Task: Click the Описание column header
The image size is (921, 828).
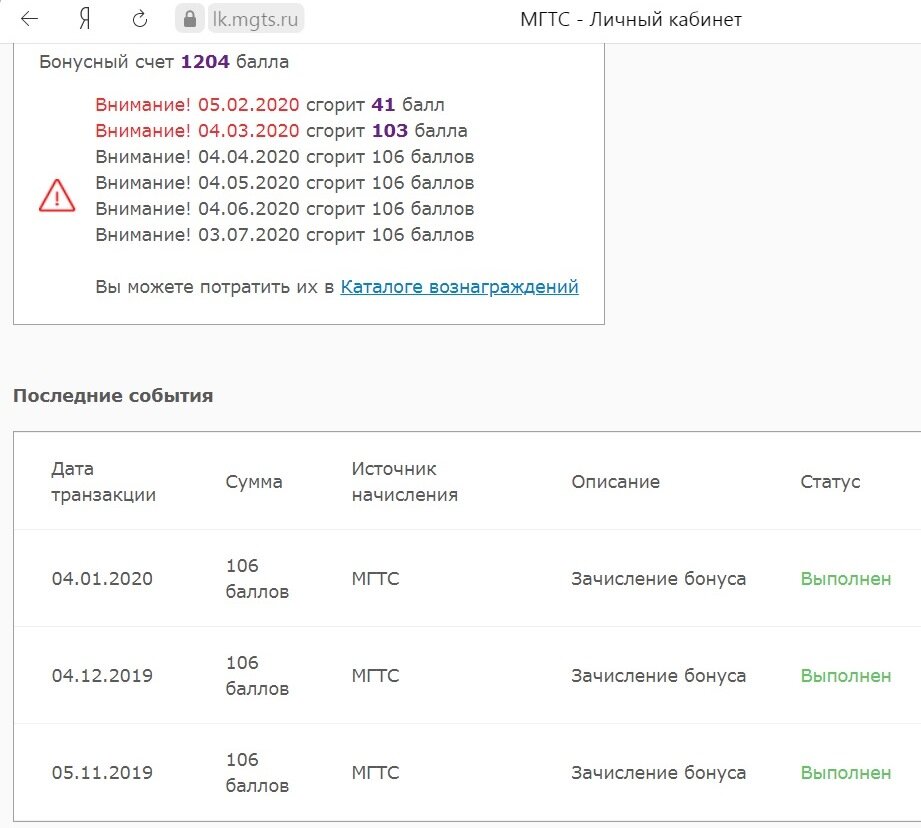Action: 616,482
